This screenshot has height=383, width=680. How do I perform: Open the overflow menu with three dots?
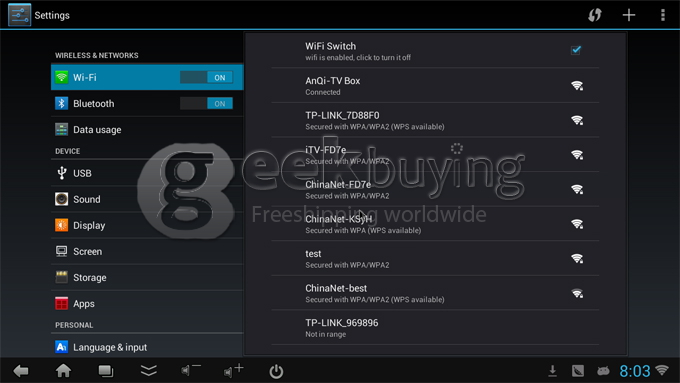(663, 15)
